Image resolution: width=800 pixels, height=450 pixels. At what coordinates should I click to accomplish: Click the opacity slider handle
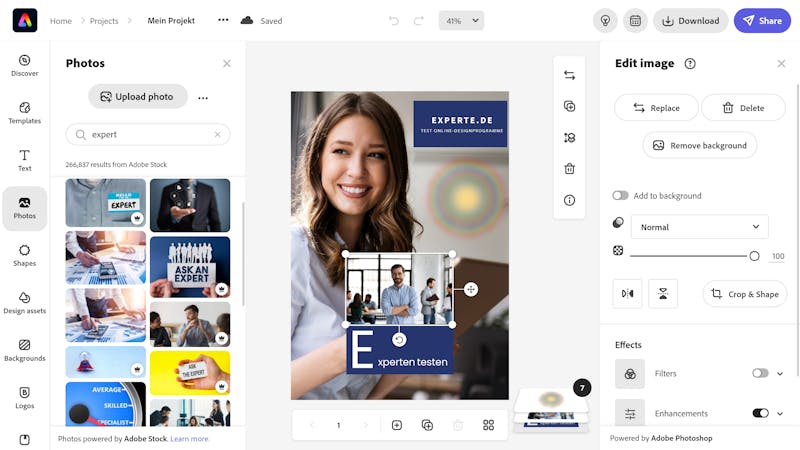tap(754, 256)
